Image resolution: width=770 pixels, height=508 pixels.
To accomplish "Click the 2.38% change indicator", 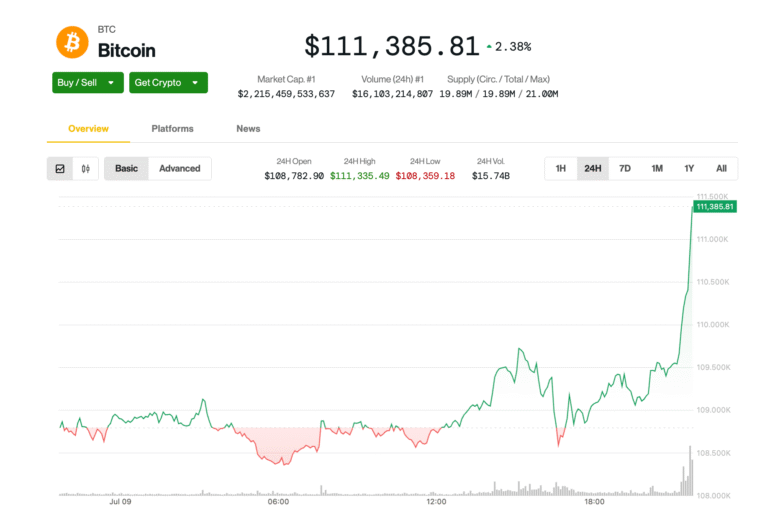I will click(509, 47).
